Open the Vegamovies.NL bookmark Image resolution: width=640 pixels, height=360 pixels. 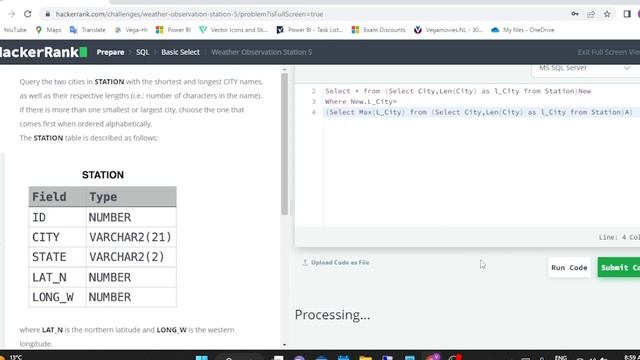click(448, 30)
